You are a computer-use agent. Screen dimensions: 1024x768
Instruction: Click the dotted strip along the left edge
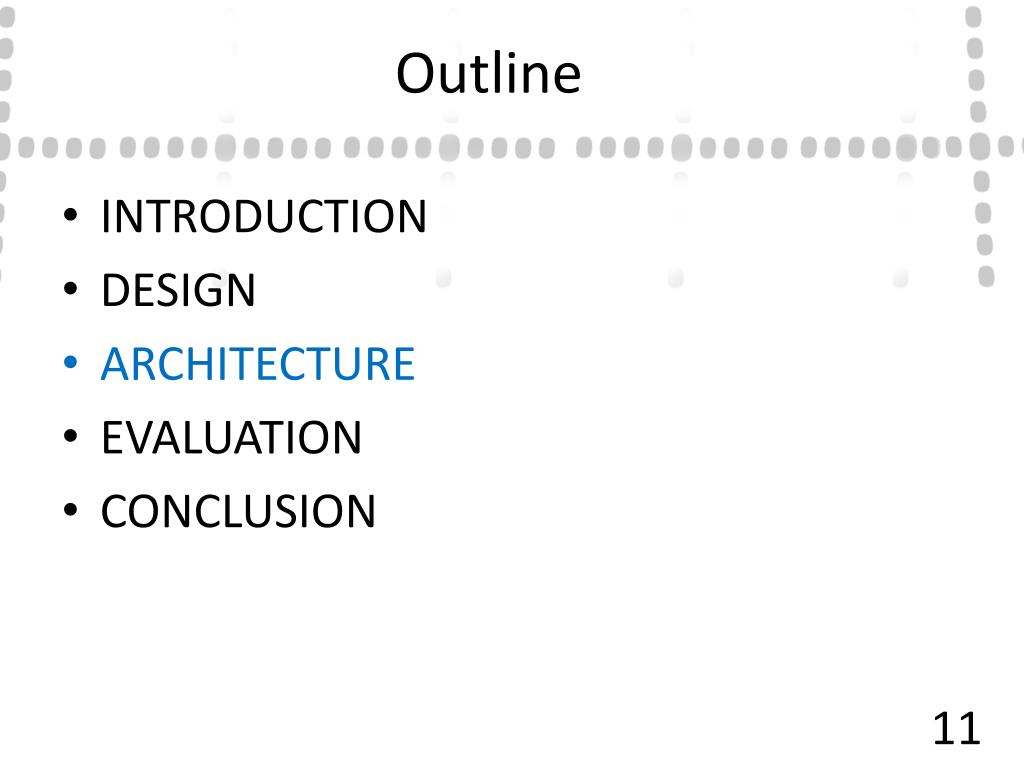click(4, 146)
